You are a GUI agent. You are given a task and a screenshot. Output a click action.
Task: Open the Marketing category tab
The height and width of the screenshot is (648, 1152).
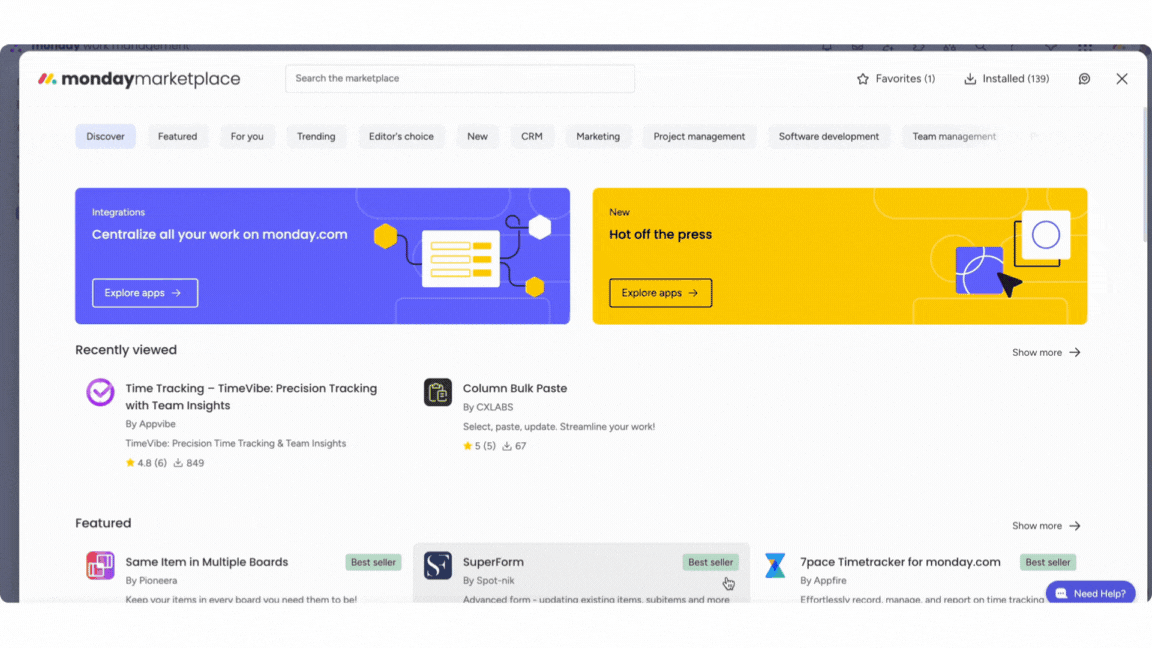tap(598, 137)
